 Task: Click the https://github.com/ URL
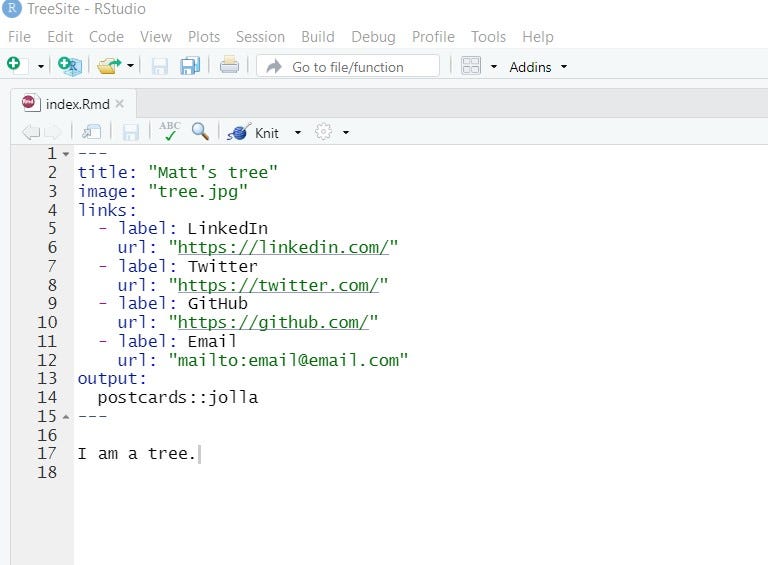273,323
